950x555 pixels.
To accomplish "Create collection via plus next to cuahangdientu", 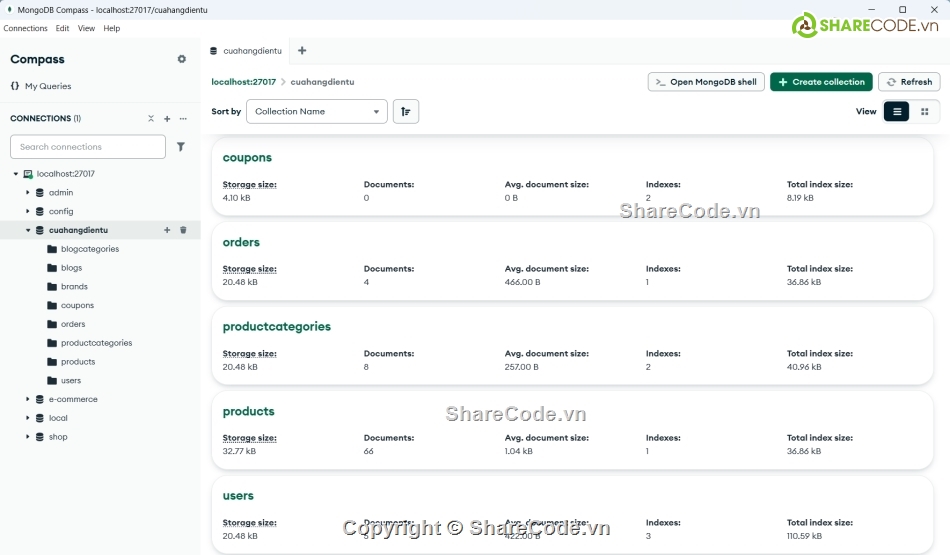I will pos(167,230).
